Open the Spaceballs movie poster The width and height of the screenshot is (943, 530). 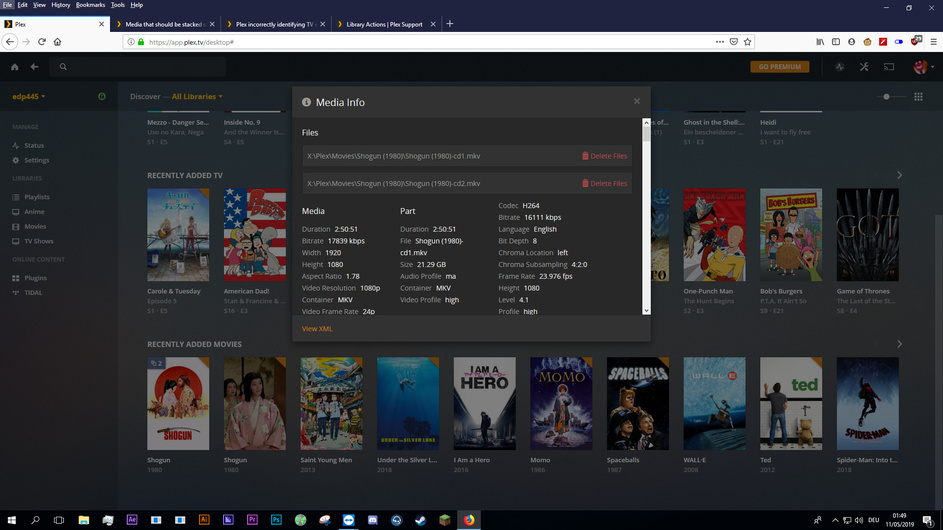click(637, 404)
